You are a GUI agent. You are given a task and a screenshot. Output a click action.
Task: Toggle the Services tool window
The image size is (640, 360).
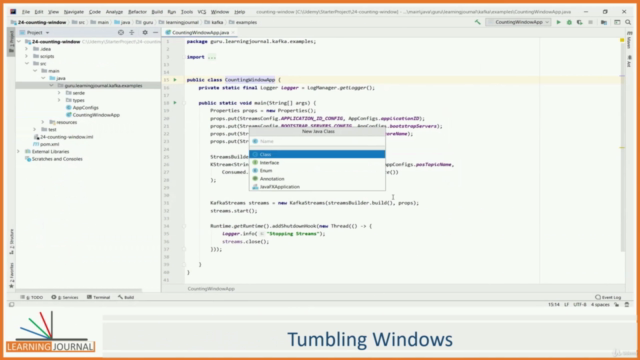click(65, 297)
